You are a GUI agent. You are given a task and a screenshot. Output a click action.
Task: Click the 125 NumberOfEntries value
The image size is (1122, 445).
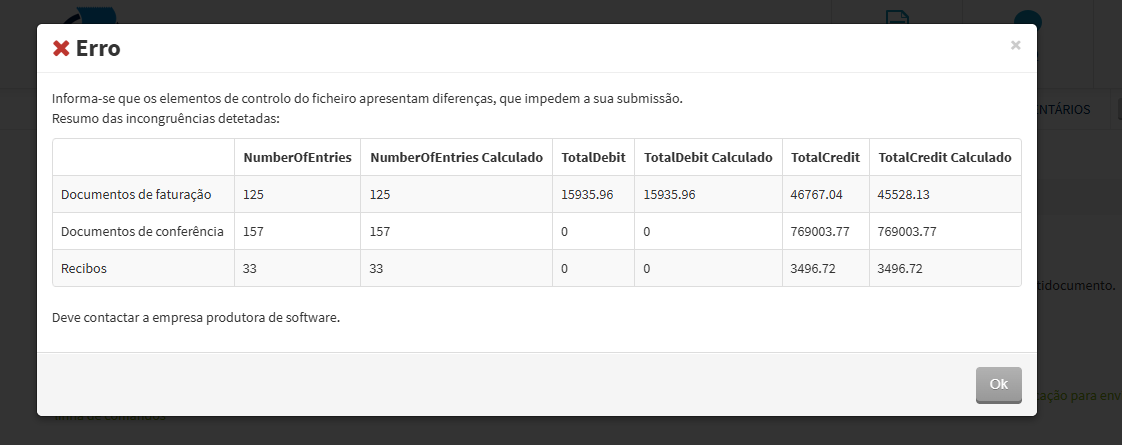[x=253, y=194]
